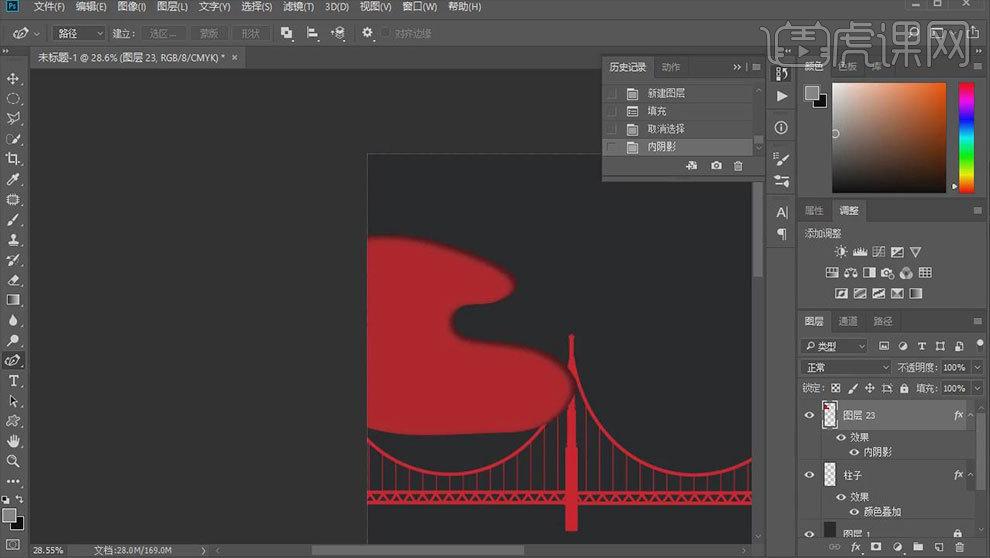Select the Eraser tool
990x558 pixels.
13,280
